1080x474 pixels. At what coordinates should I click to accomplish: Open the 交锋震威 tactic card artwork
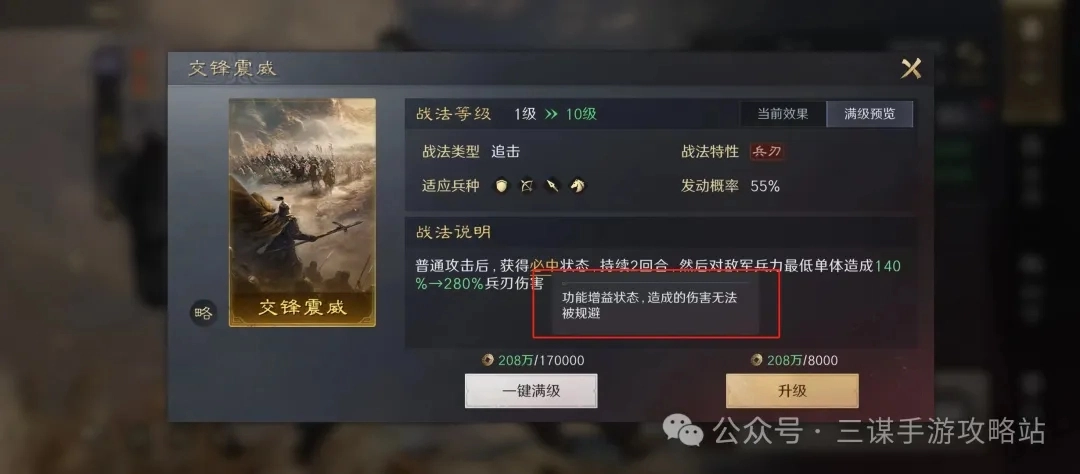click(302, 212)
